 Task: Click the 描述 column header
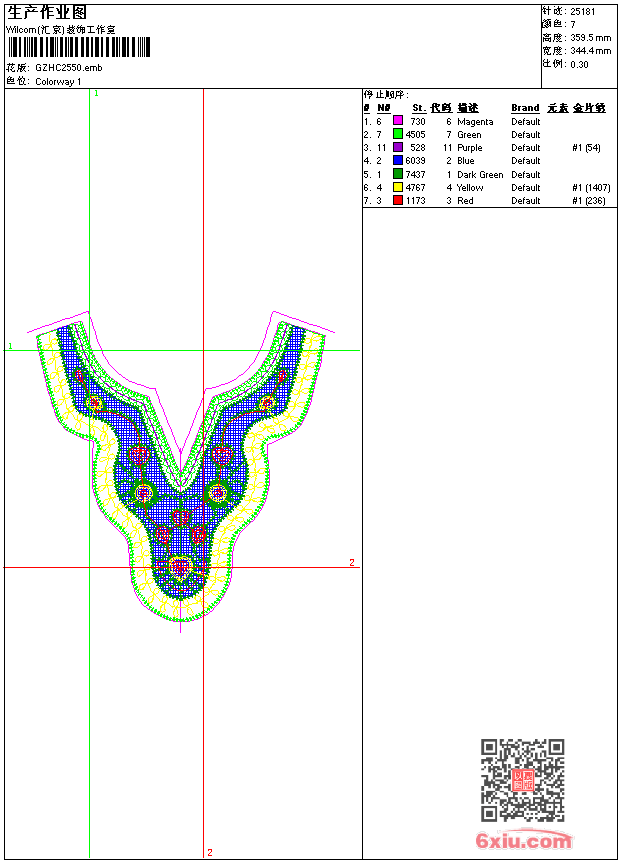coord(468,108)
